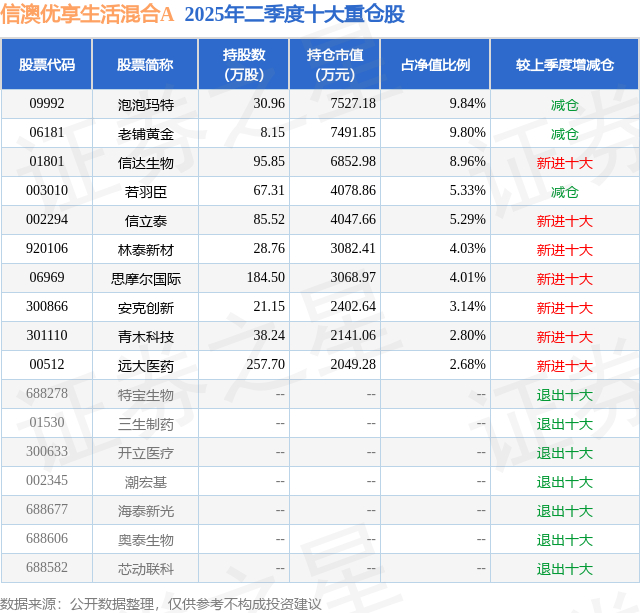Click 新进十大 in the 信达生物 row
Image resolution: width=640 pixels, height=613 pixels.
(564, 163)
